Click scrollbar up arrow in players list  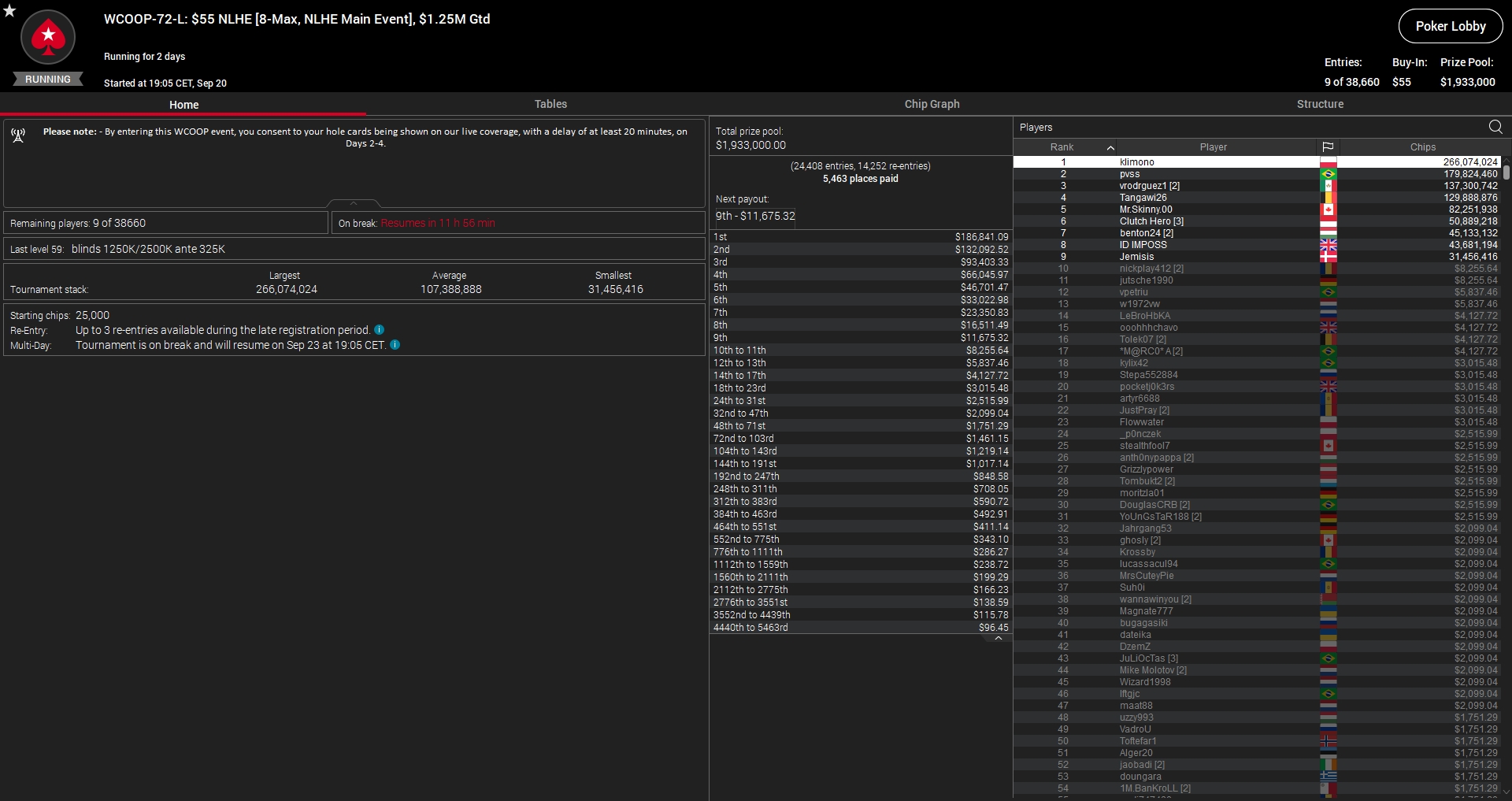click(1506, 161)
